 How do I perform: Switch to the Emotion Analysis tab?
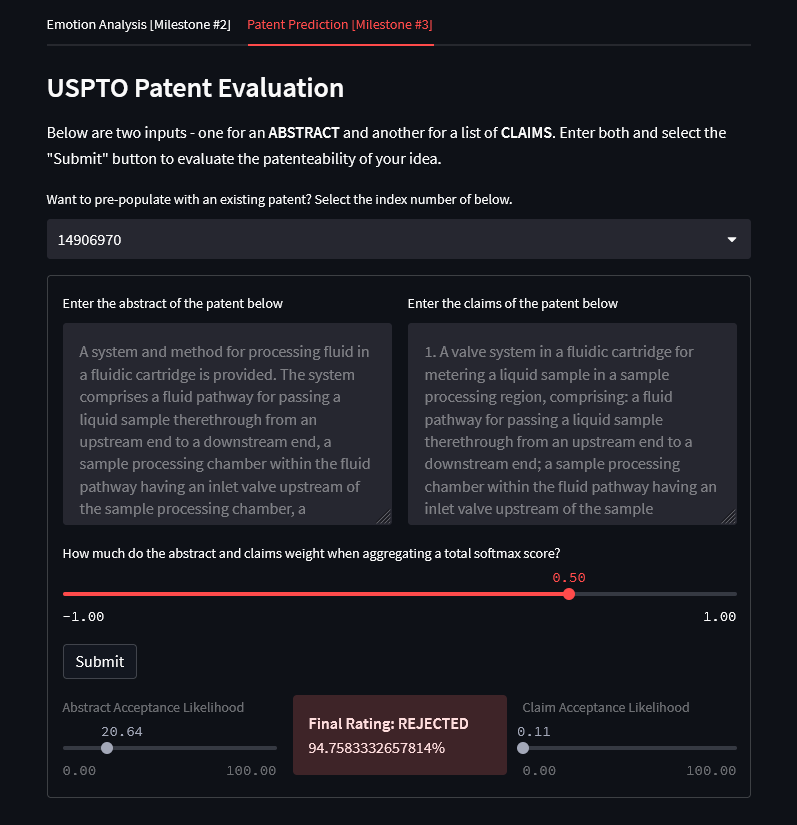tap(138, 24)
